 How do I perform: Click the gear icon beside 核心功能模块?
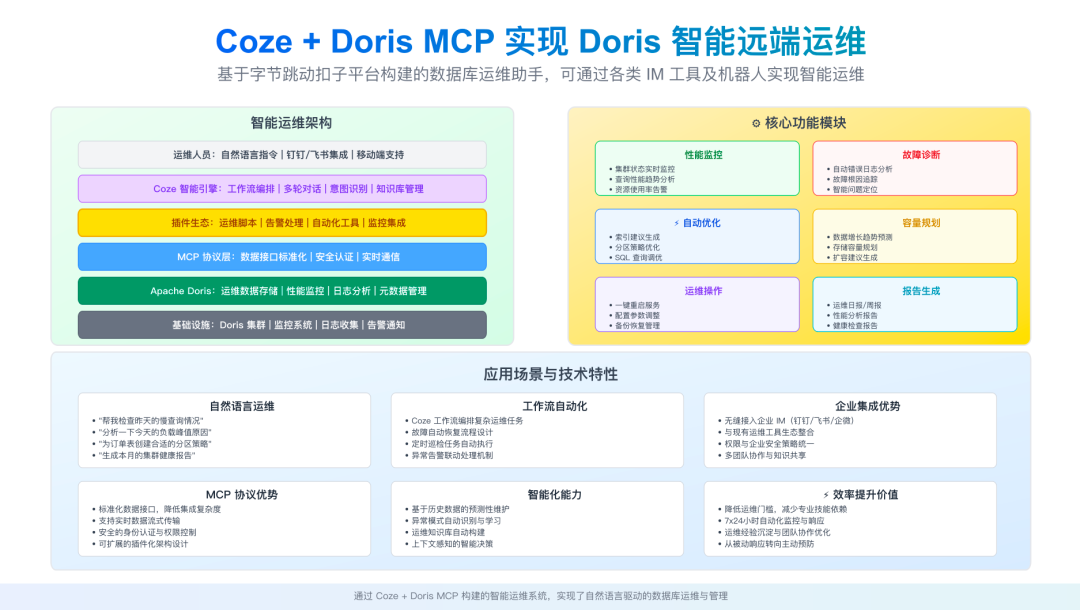[756, 123]
